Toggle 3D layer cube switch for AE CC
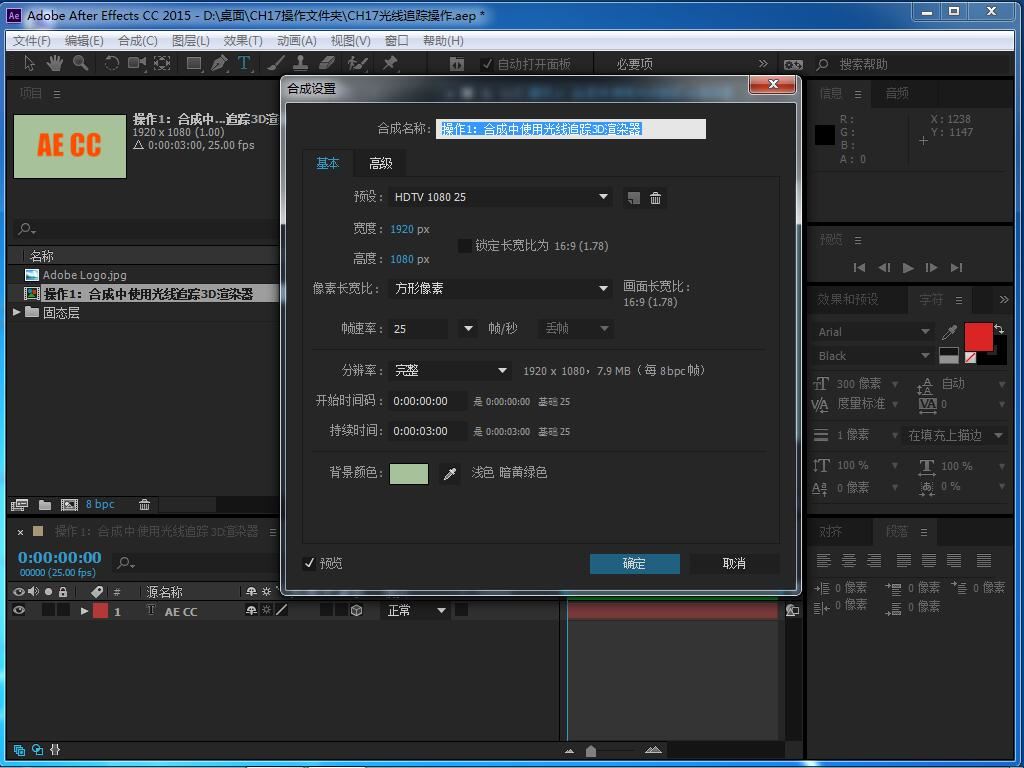This screenshot has height=768, width=1024. point(357,611)
